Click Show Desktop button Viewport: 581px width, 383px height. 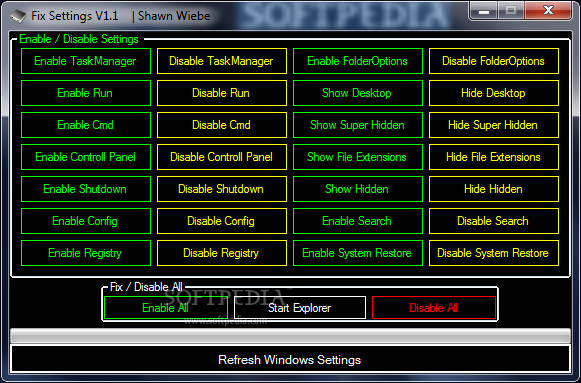click(358, 93)
